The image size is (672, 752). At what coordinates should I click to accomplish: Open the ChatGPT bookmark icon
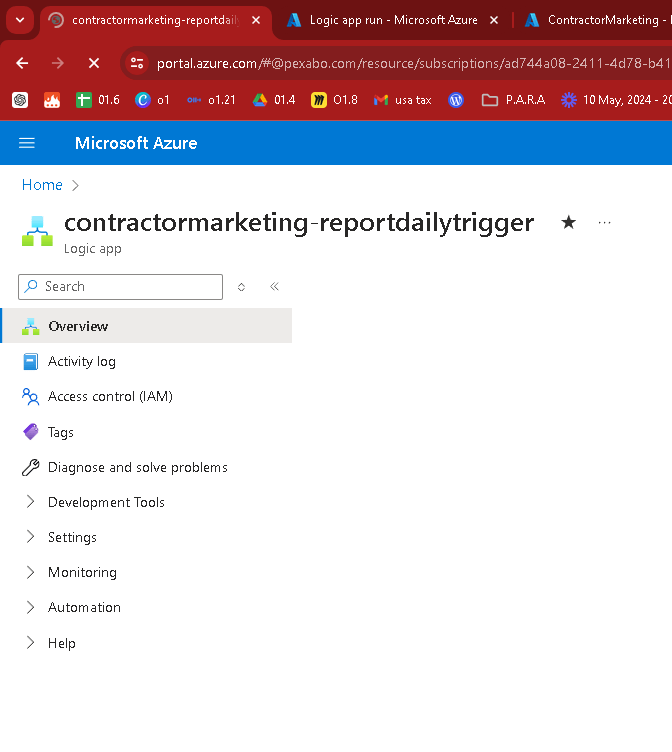pos(20,100)
